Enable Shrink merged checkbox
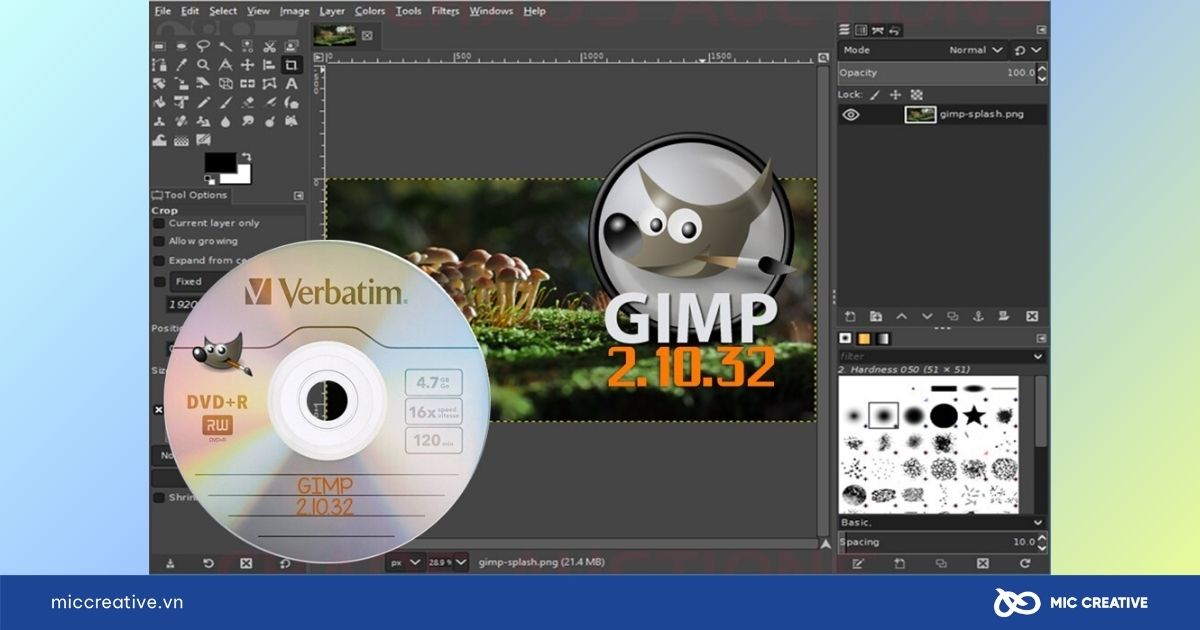The height and width of the screenshot is (630, 1200). pos(159,497)
